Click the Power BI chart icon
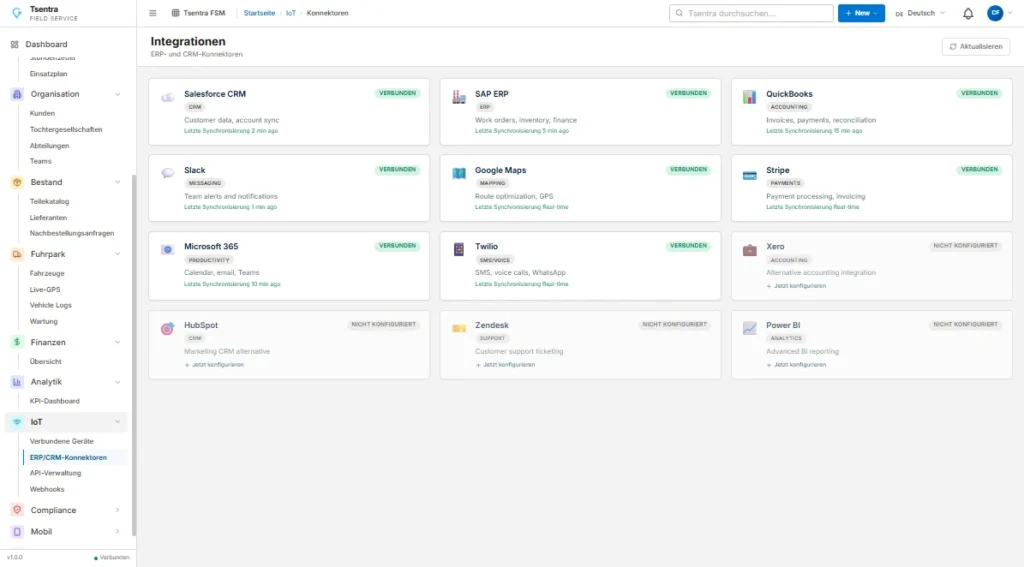 750,328
